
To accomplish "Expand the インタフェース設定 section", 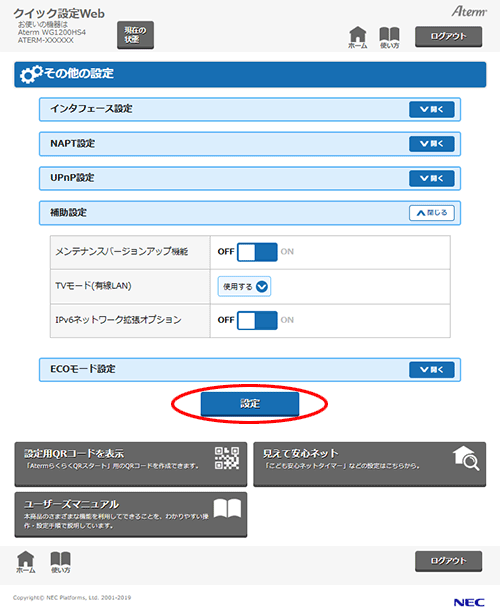I will pyautogui.click(x=432, y=109).
